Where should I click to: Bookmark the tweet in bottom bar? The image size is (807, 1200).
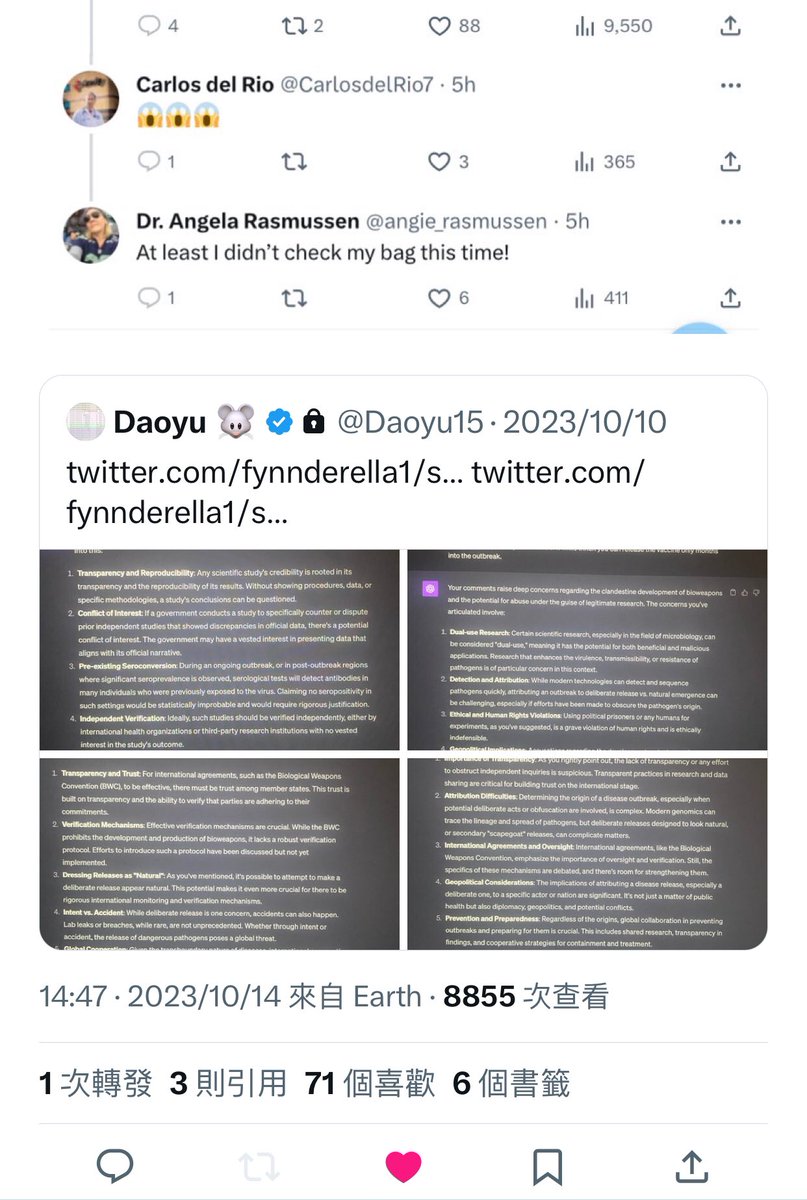pyautogui.click(x=547, y=1166)
